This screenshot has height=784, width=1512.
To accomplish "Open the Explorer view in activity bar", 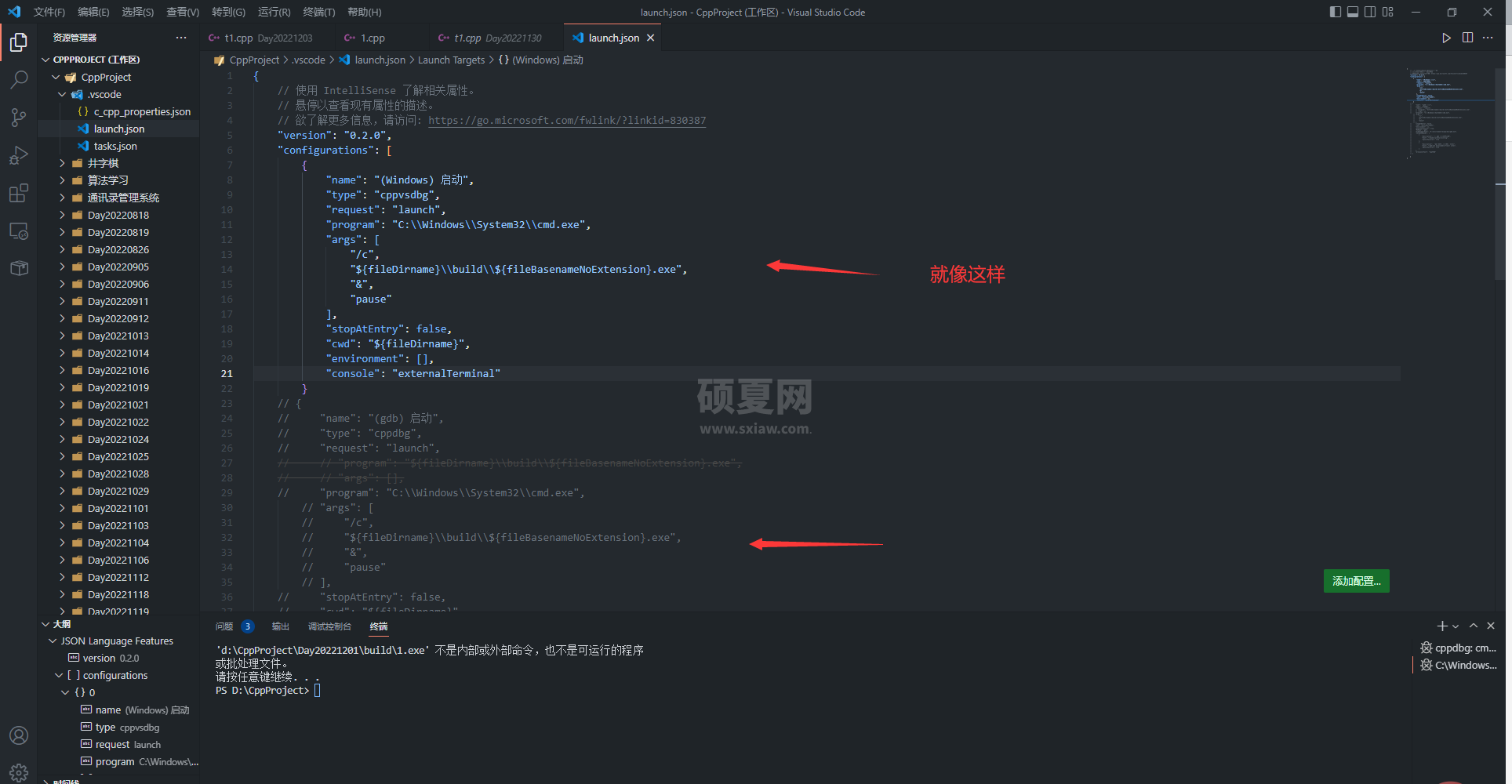I will coord(19,42).
